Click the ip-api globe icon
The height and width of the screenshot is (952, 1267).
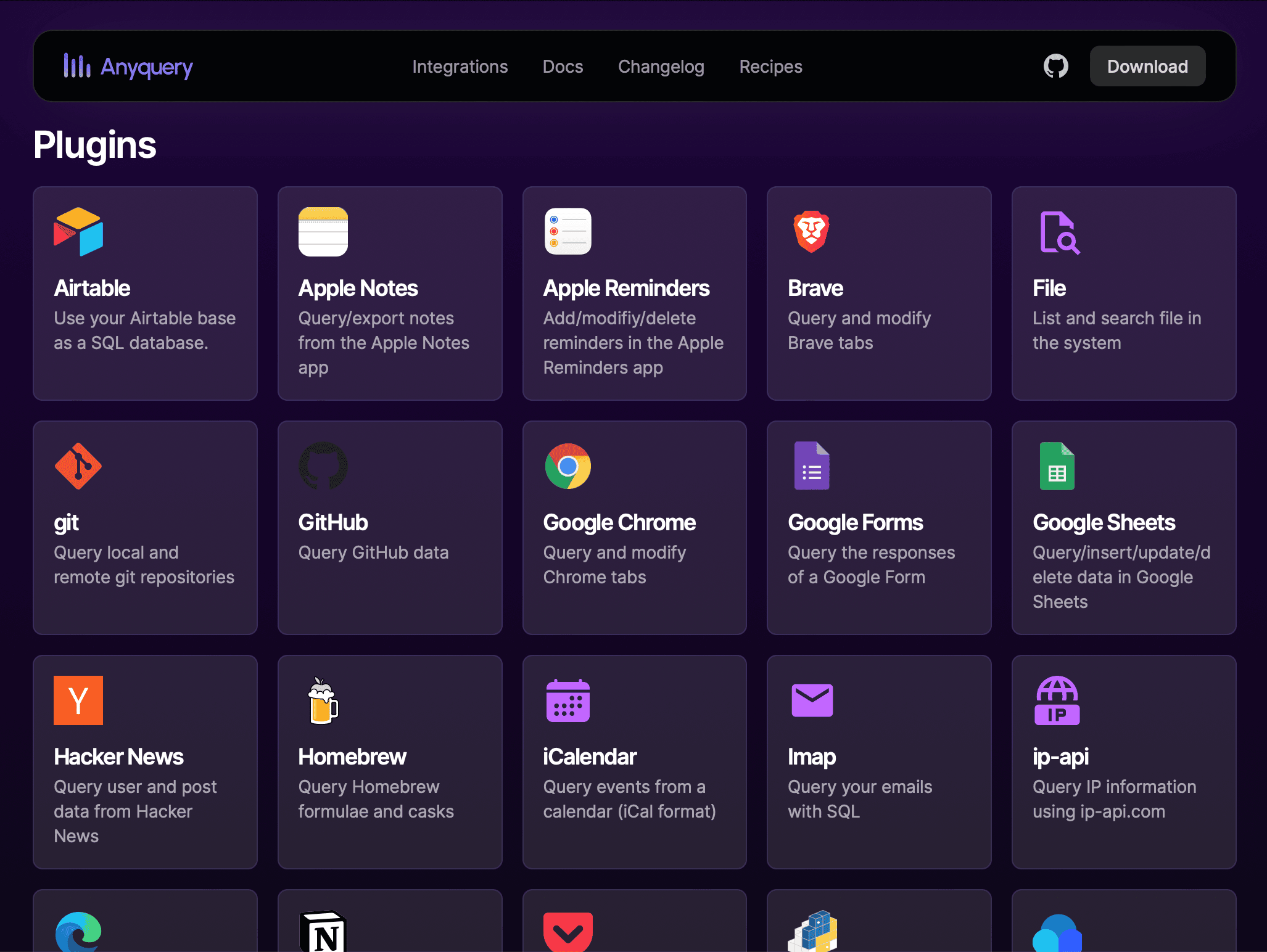1057,700
